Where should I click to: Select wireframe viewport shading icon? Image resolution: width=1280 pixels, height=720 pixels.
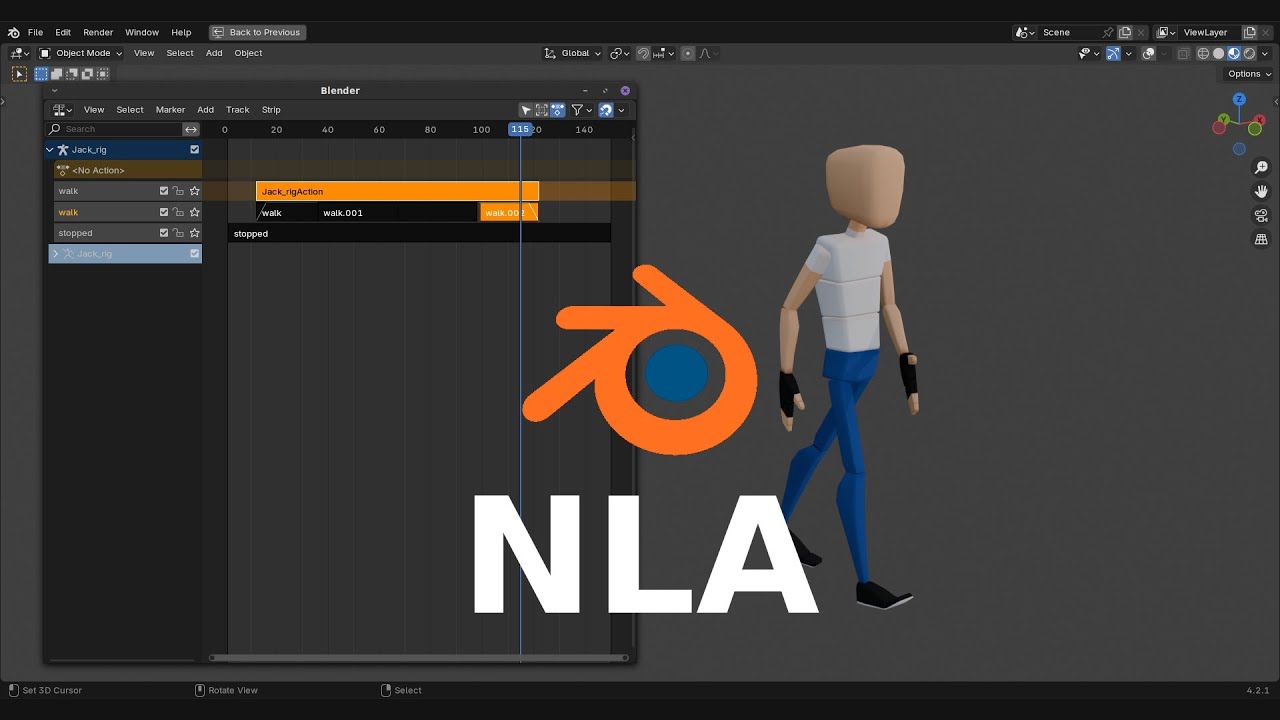[1203, 54]
